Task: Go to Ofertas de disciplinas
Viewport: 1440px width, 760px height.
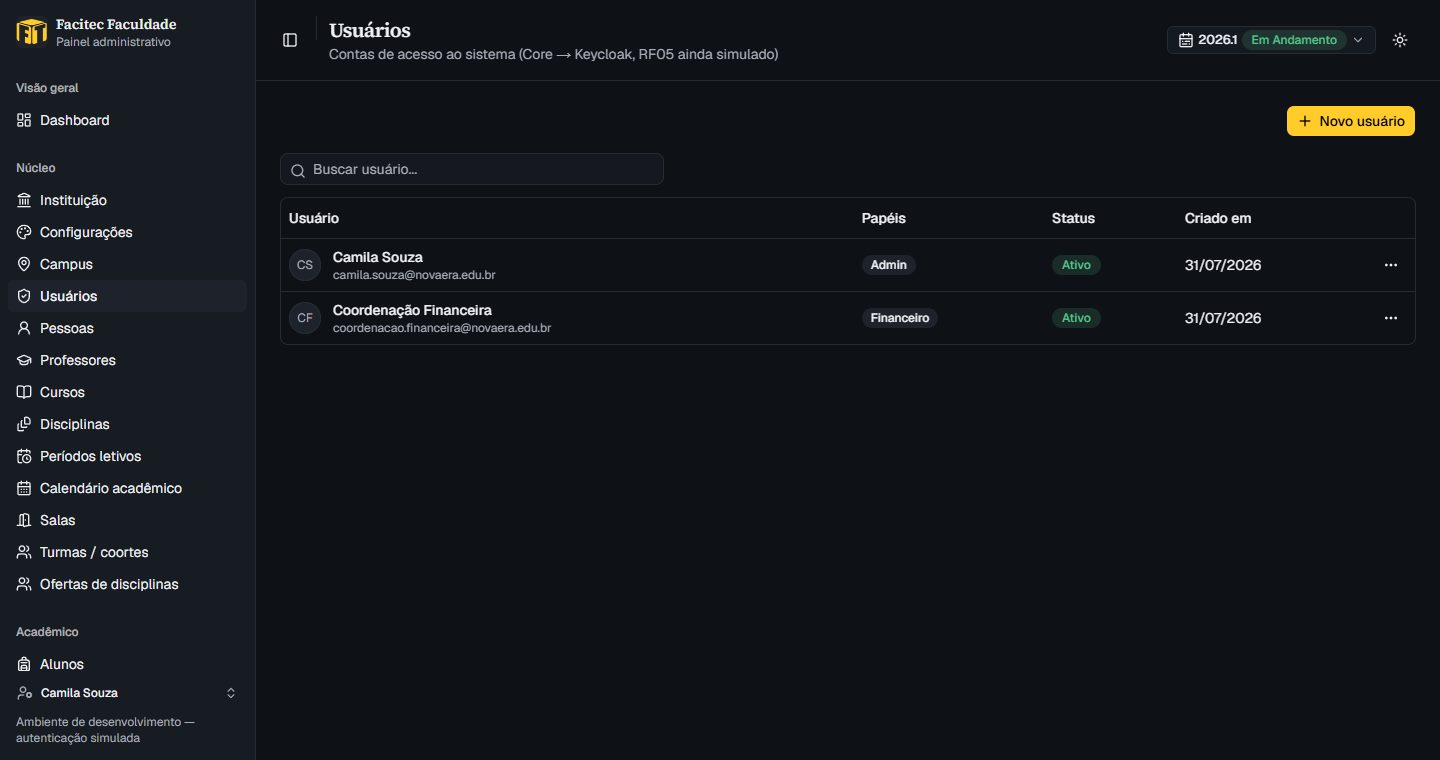Action: tap(127, 584)
